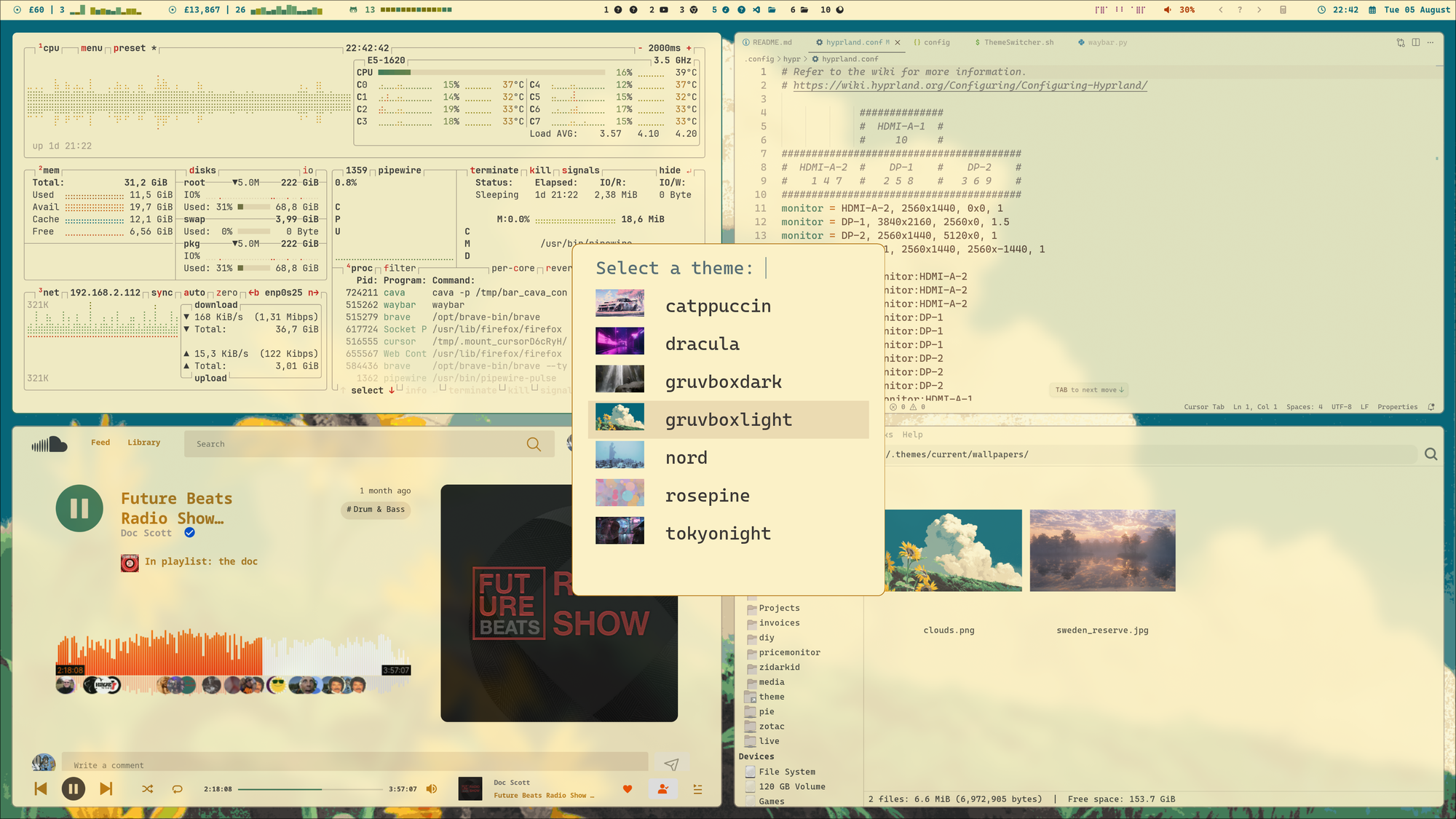This screenshot has width=1456, height=819.
Task: Open the editor more actions ellipsis menu
Action: [x=1431, y=42]
